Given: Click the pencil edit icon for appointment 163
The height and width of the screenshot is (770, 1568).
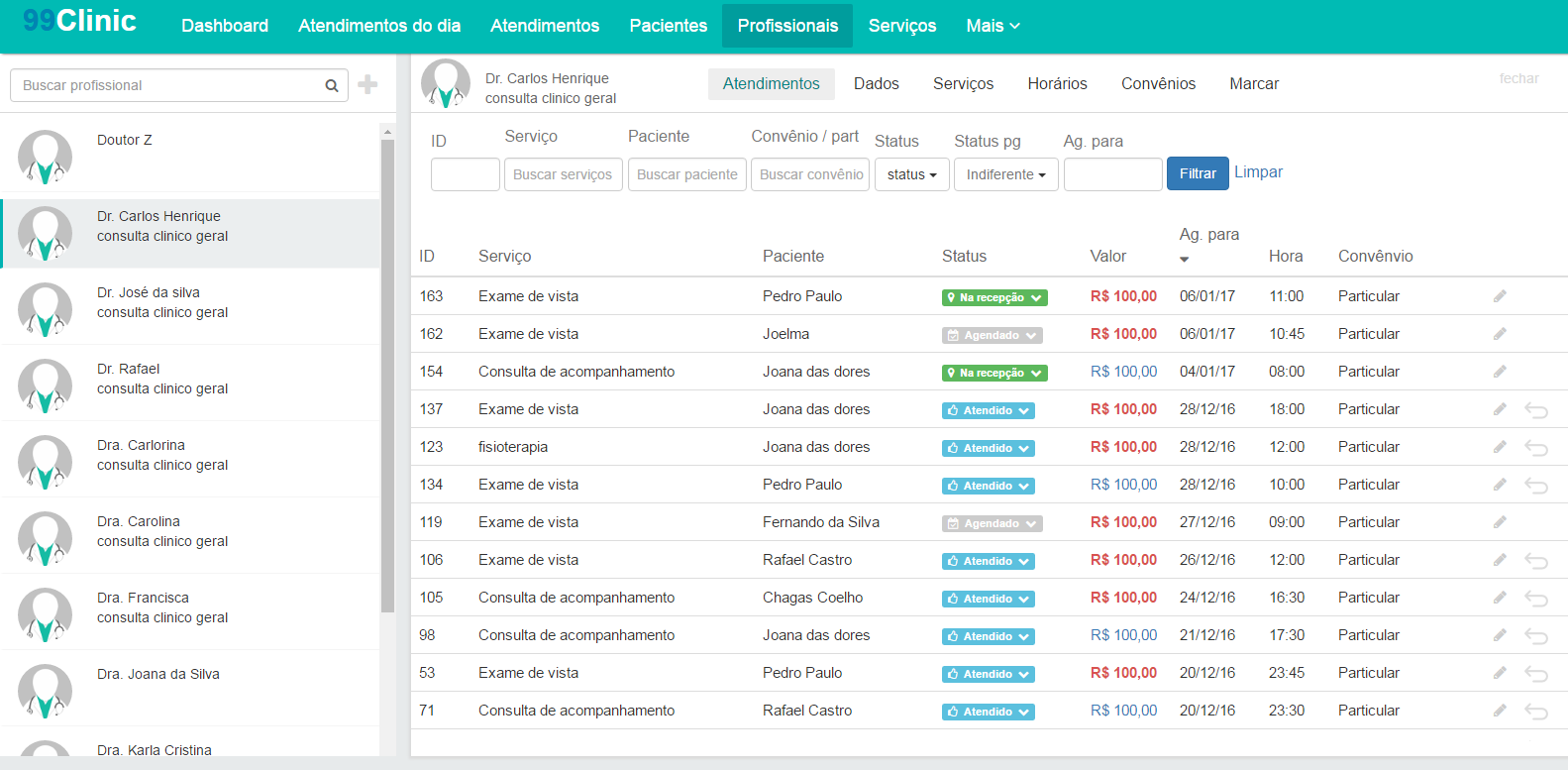Looking at the screenshot, I should point(1500,296).
